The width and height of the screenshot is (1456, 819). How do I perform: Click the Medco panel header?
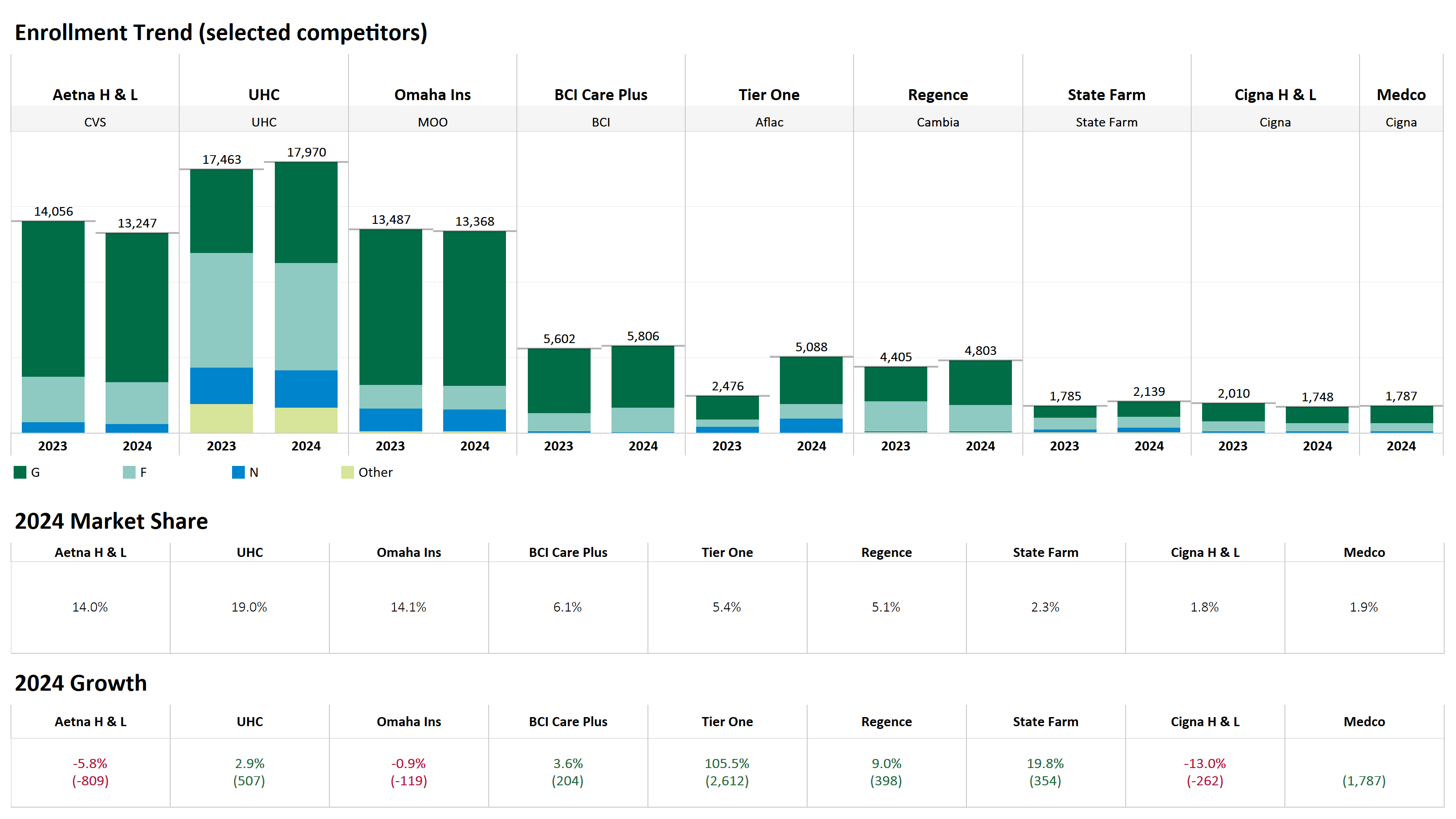1401,94
